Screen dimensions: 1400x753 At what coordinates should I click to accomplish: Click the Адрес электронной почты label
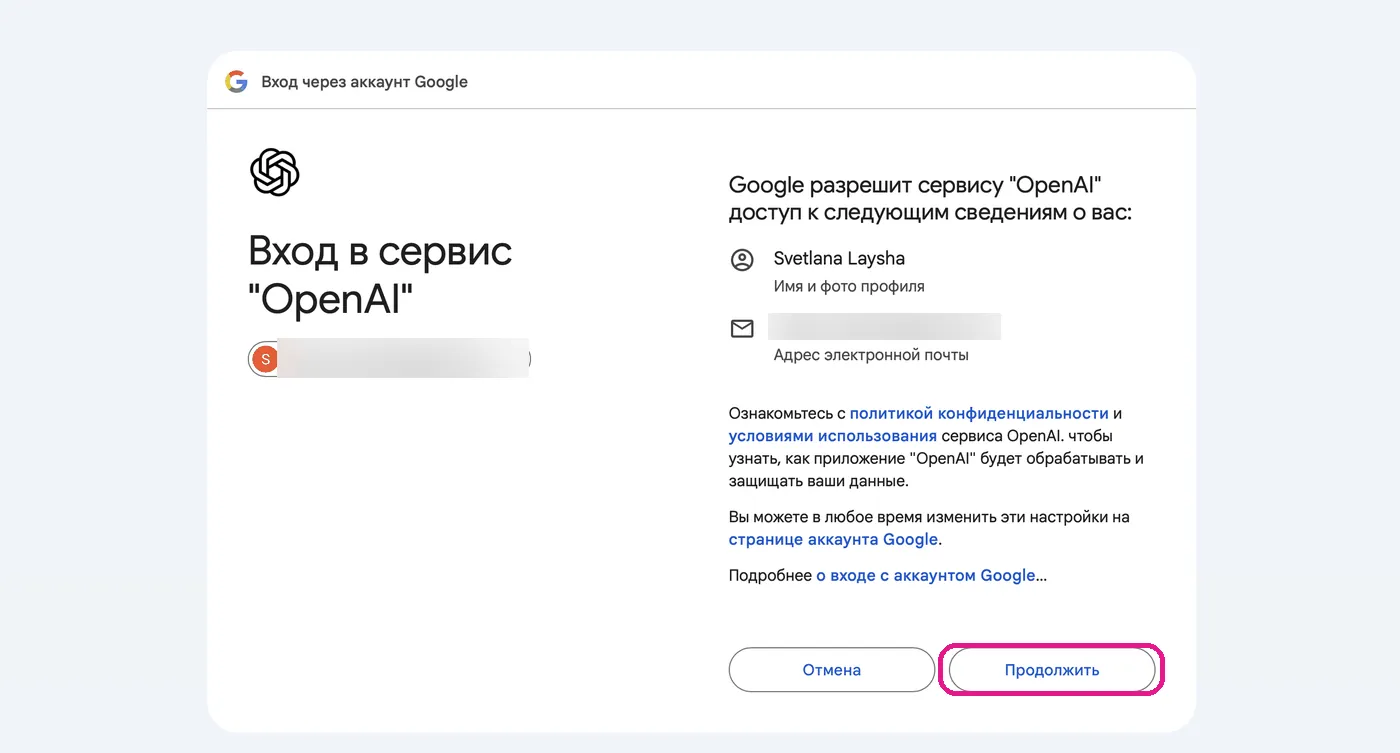(x=871, y=355)
